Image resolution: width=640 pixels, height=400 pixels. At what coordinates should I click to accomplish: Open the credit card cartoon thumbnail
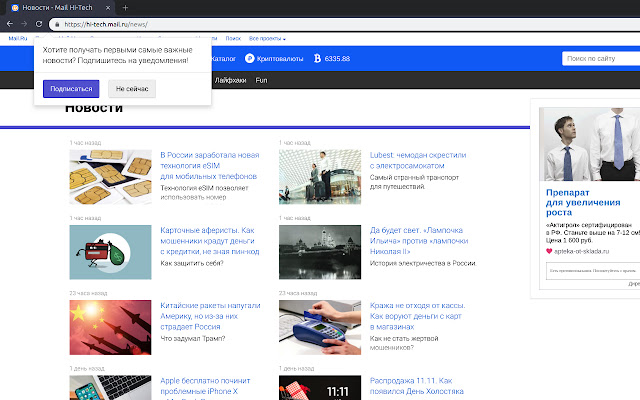(110, 252)
